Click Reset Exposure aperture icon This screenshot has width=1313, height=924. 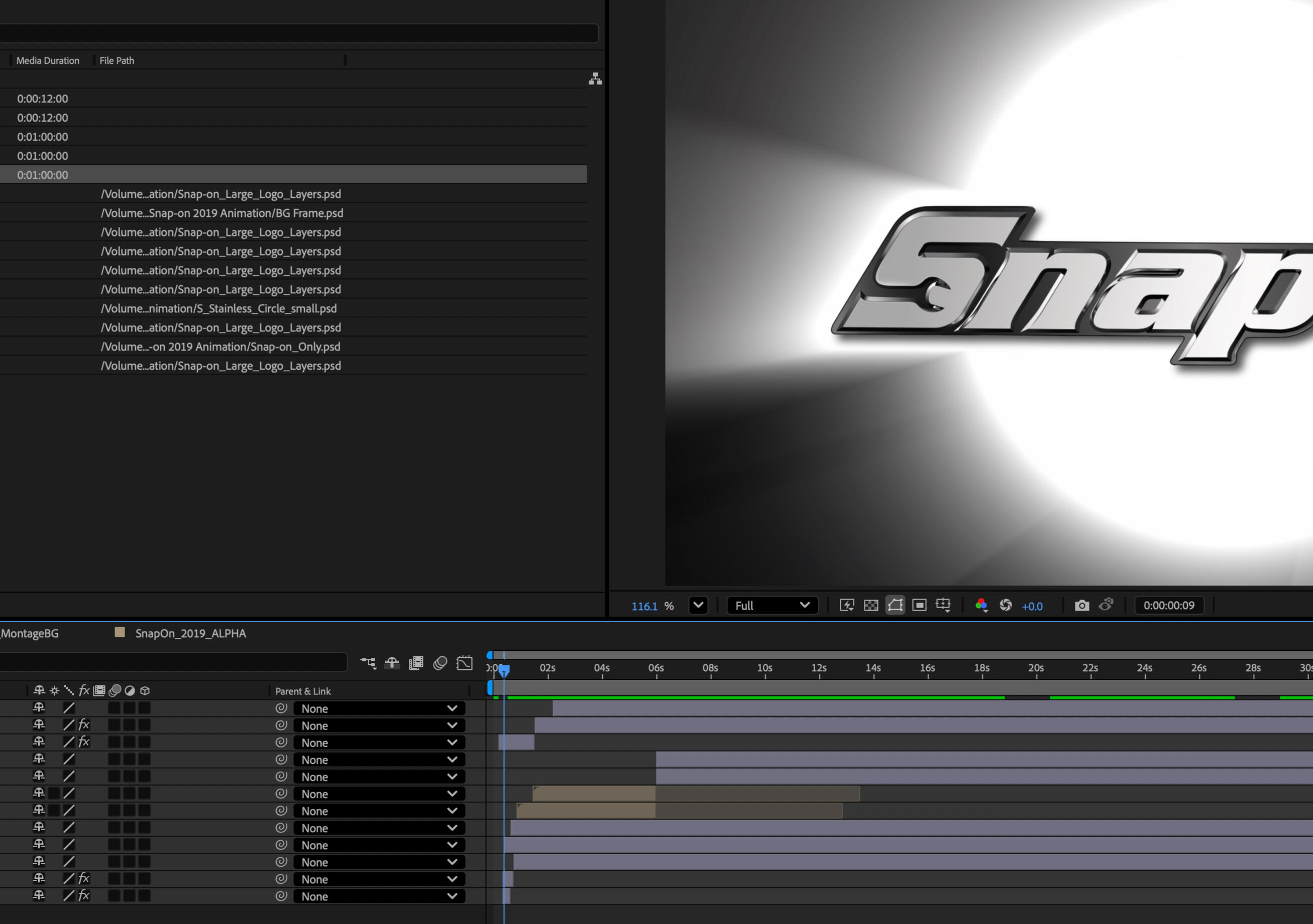(1005, 606)
